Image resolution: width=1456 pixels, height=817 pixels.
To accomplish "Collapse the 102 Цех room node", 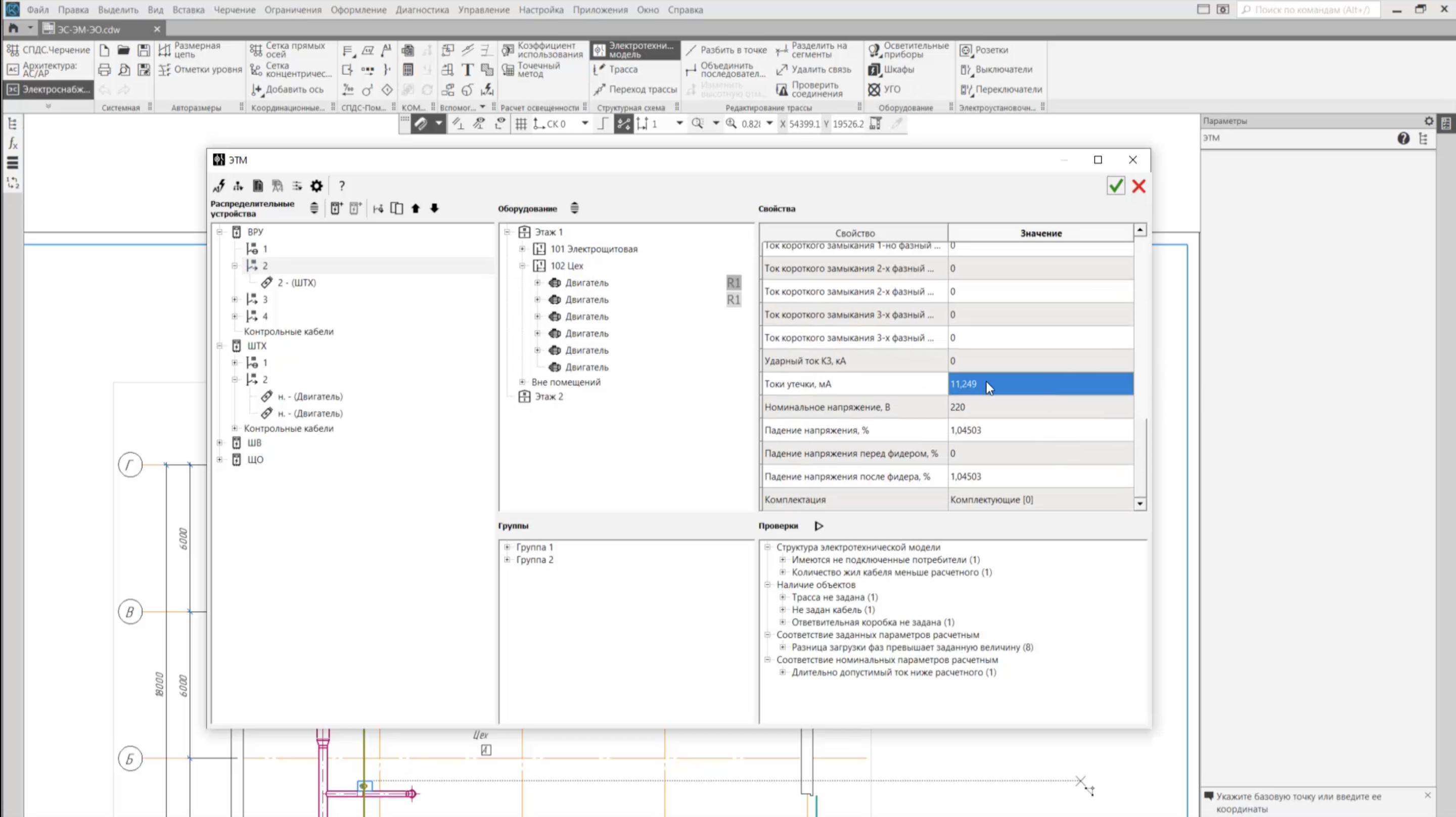I will (x=522, y=266).
